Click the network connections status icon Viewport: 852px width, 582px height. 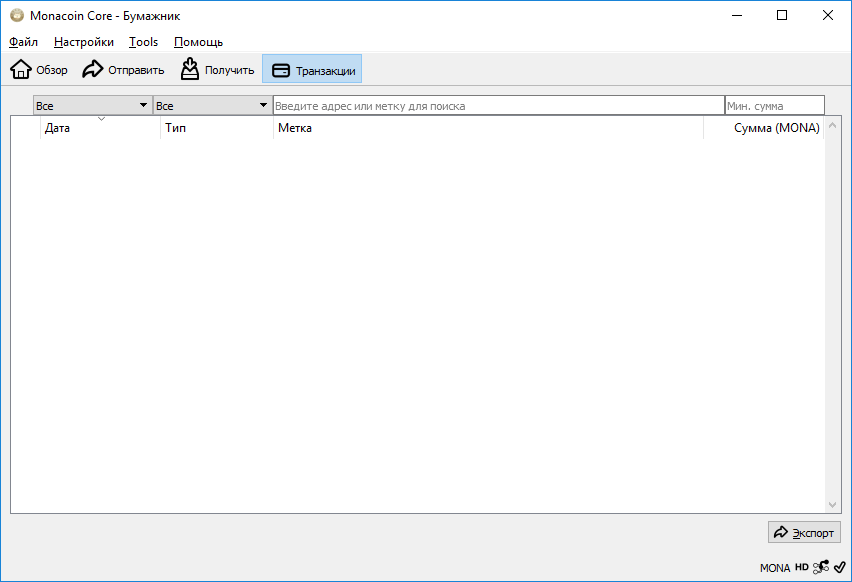pos(820,567)
